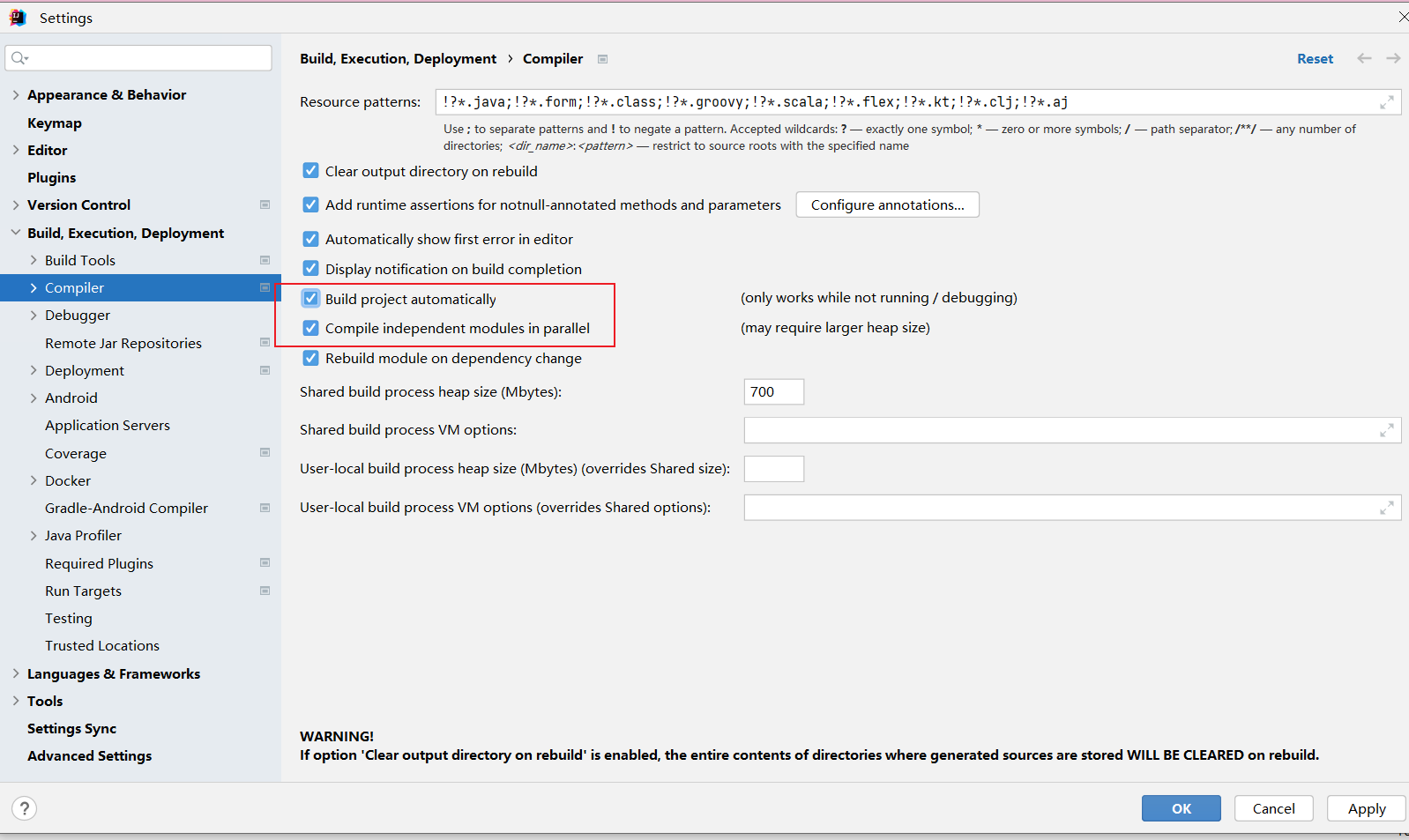Click project-level icon beside Gradle-Android Compiler
The image size is (1409, 840).
pos(265,508)
